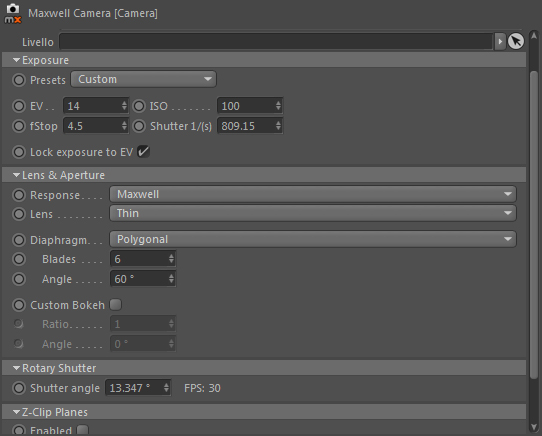
Task: Toggle the Diaphragm animation dot
Action: (19, 240)
